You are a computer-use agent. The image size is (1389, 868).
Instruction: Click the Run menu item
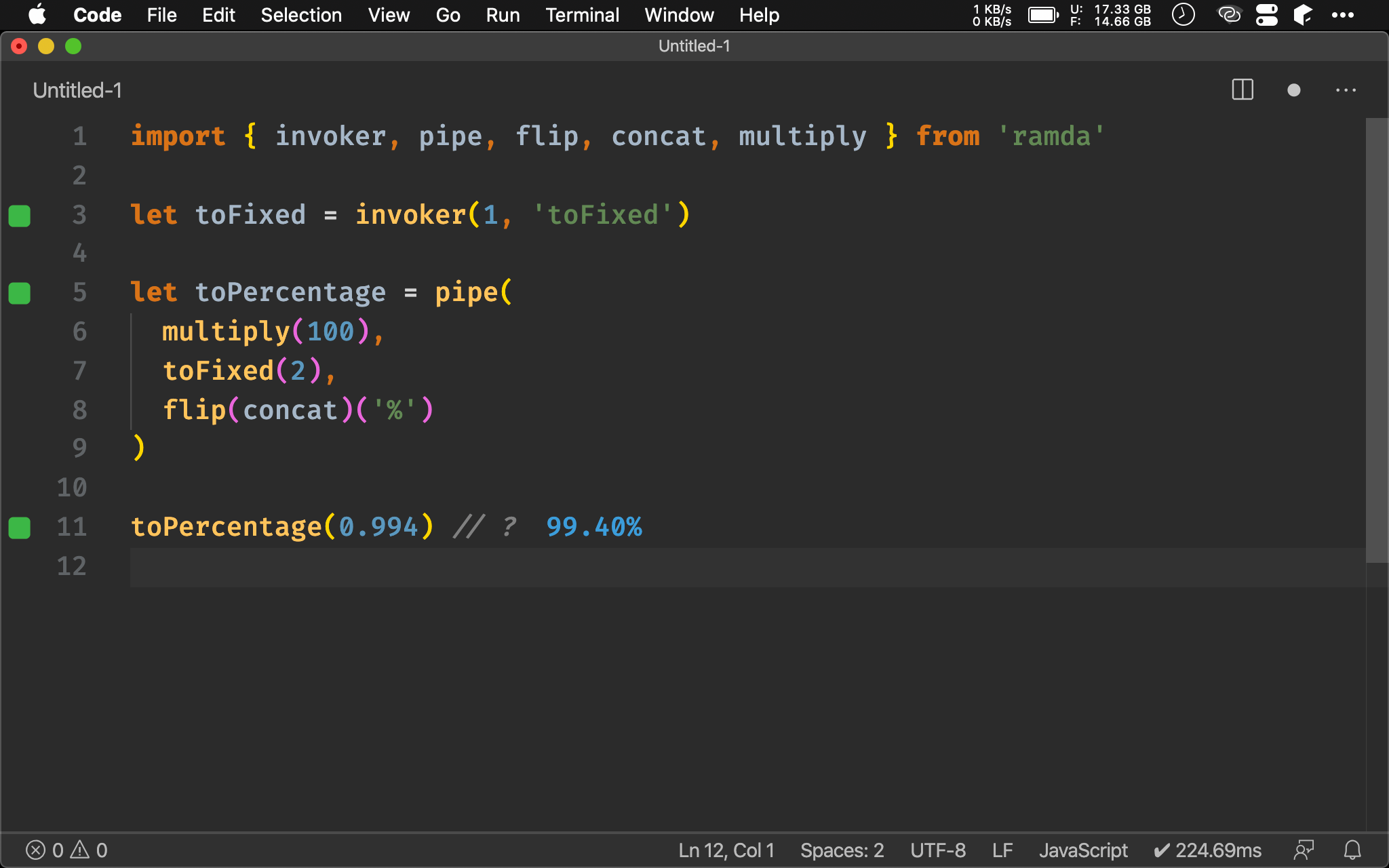coord(501,15)
